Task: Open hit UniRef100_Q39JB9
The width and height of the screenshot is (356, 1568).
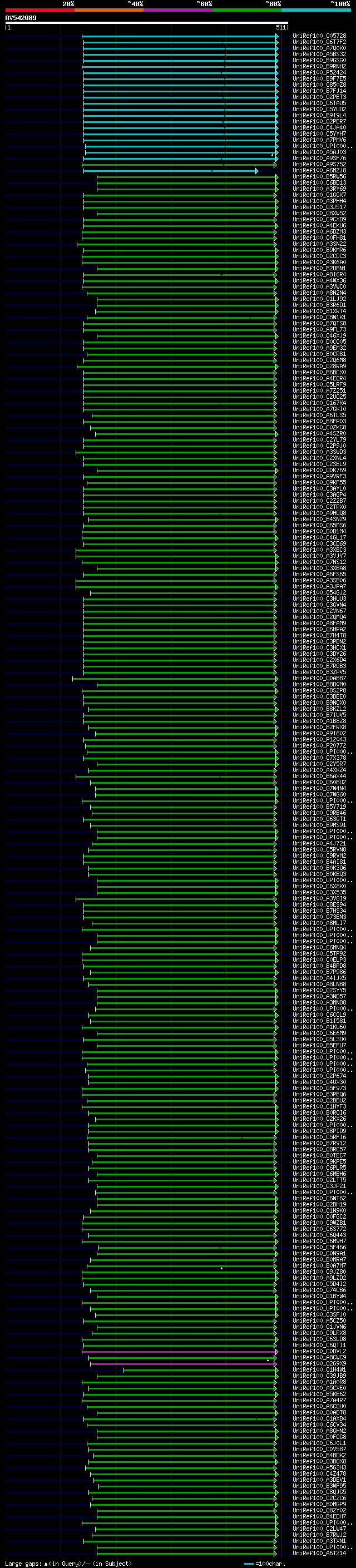Action: click(319, 1376)
